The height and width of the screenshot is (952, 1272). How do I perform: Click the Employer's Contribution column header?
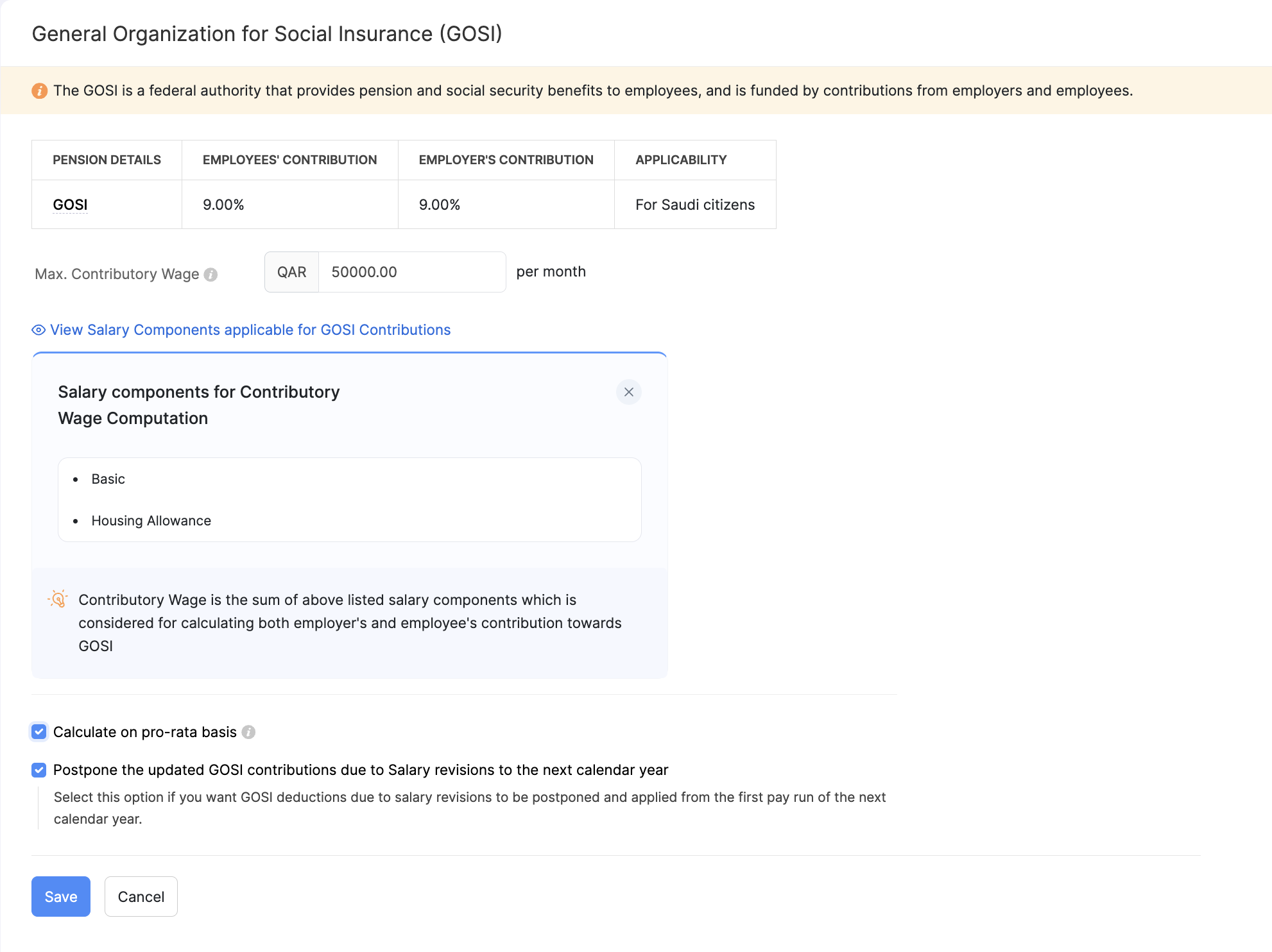coord(506,160)
